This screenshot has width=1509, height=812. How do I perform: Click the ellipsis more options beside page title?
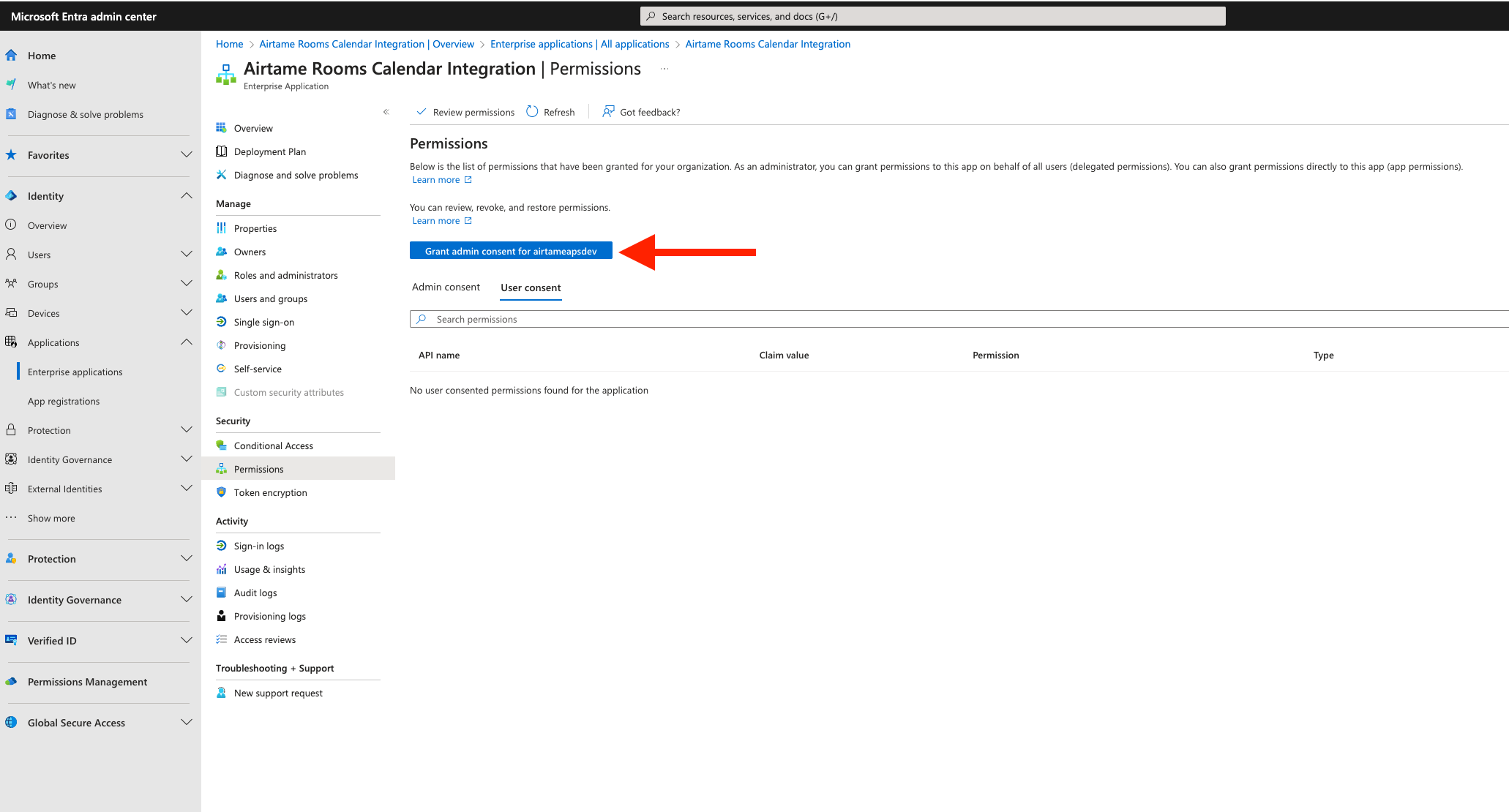(664, 69)
